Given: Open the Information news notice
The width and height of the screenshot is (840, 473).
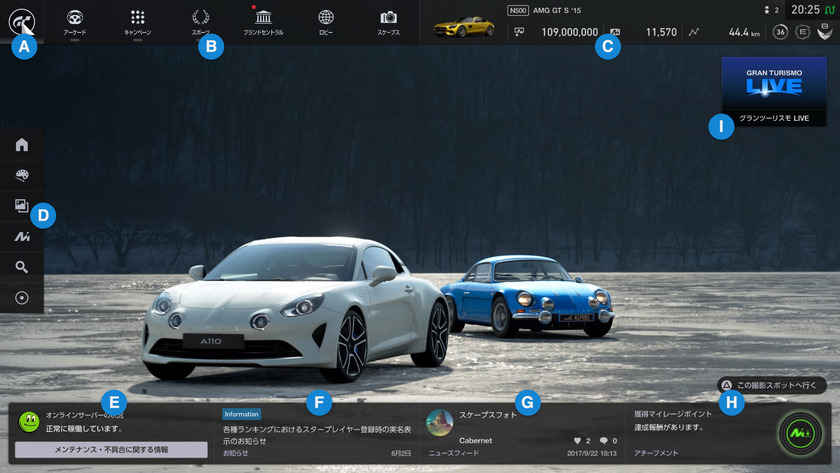Looking at the screenshot, I should click(316, 432).
